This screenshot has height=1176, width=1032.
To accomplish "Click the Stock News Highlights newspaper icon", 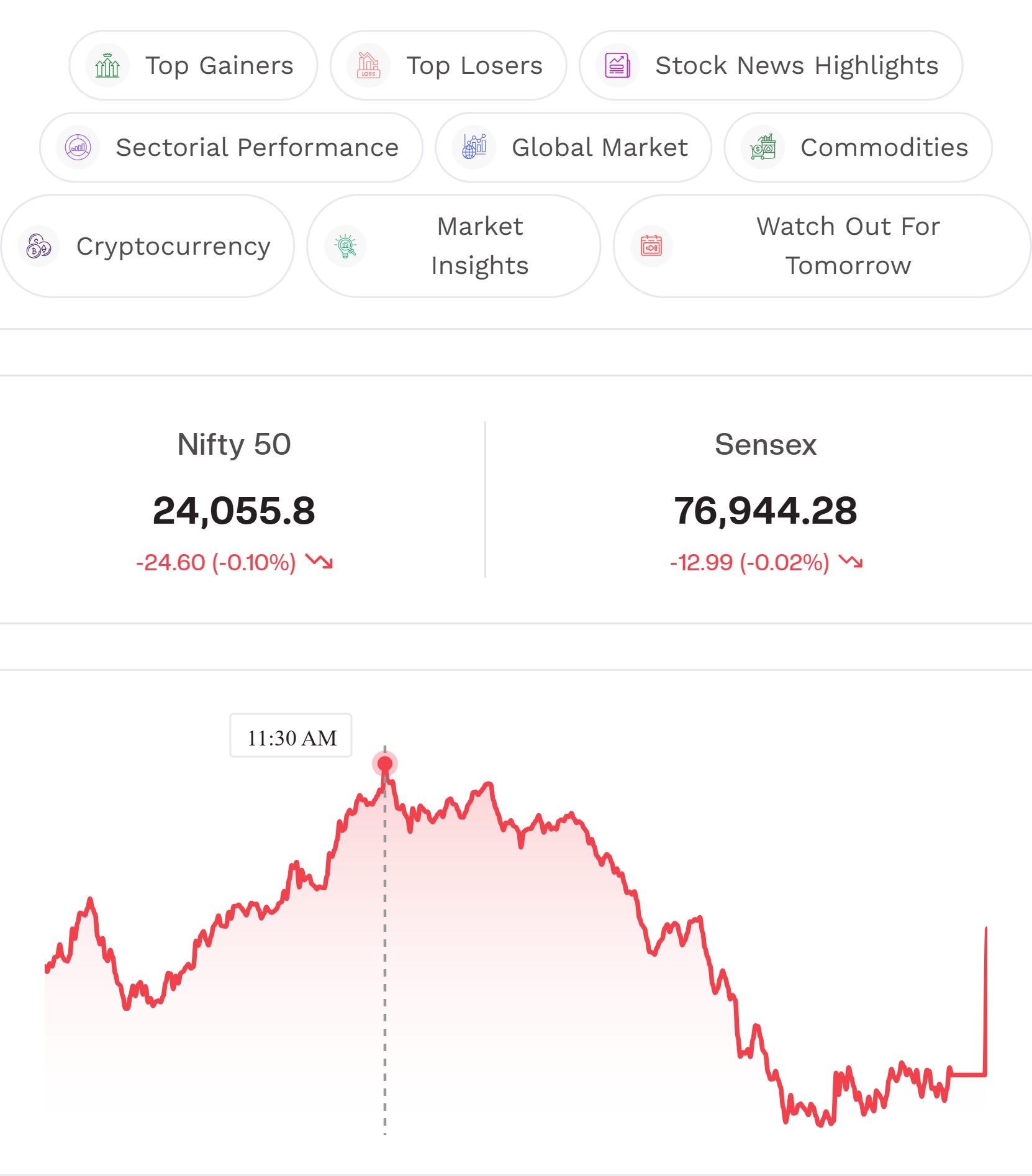I will click(x=617, y=65).
